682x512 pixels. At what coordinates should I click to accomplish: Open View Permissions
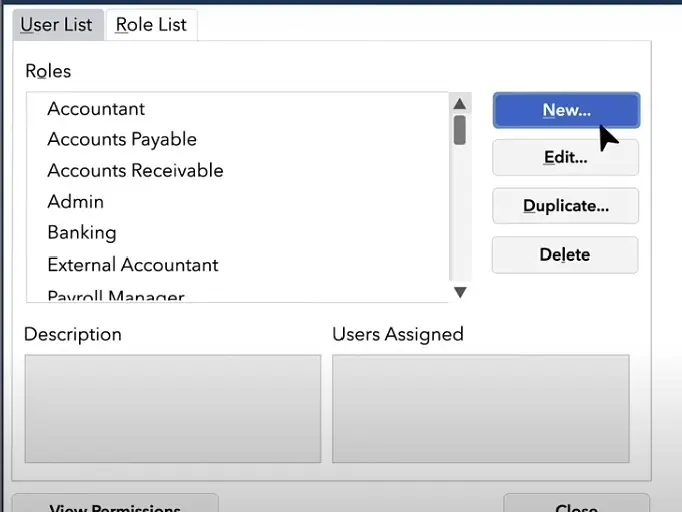pyautogui.click(x=115, y=505)
